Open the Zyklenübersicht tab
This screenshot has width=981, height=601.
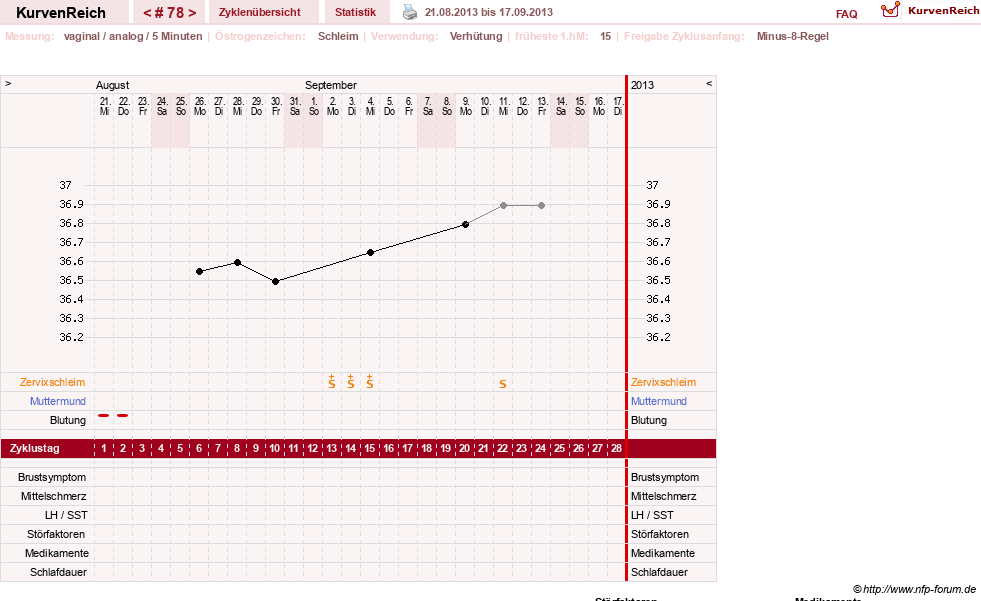260,12
